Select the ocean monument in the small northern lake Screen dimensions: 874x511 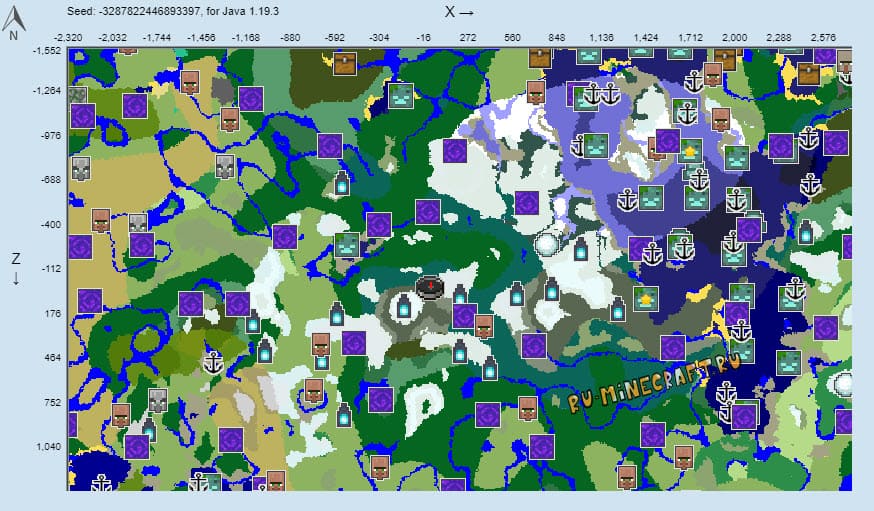tap(401, 96)
